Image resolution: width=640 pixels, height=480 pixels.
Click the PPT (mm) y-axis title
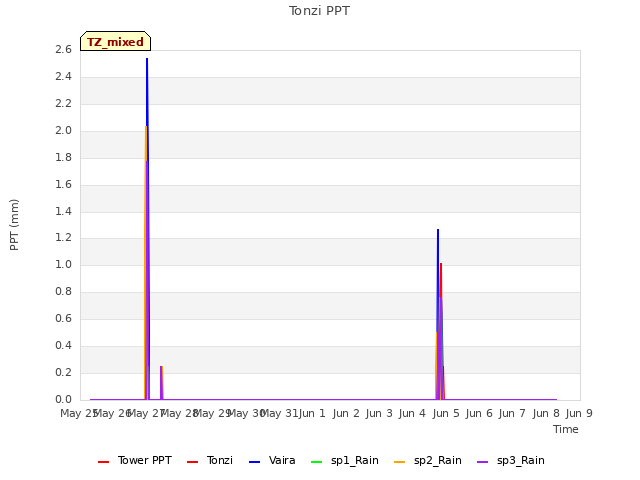14,225
